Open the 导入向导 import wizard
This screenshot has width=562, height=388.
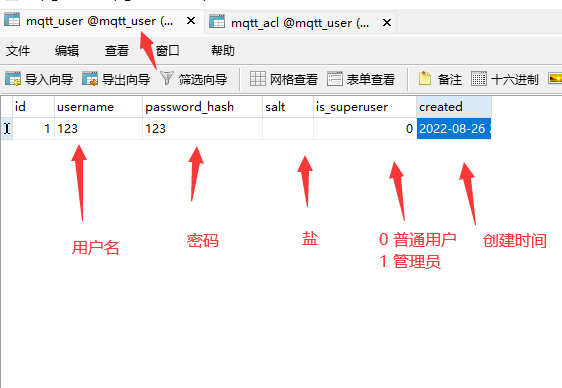(39, 79)
